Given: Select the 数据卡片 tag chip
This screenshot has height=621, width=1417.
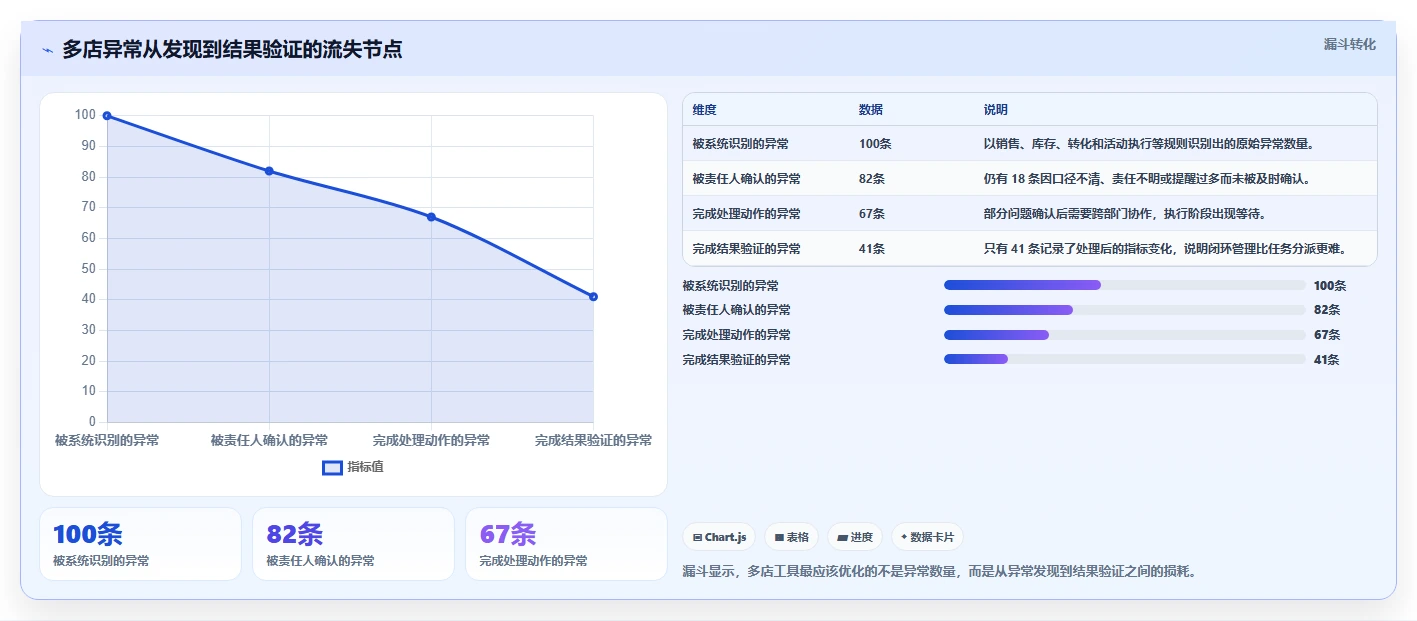Looking at the screenshot, I should click(927, 537).
